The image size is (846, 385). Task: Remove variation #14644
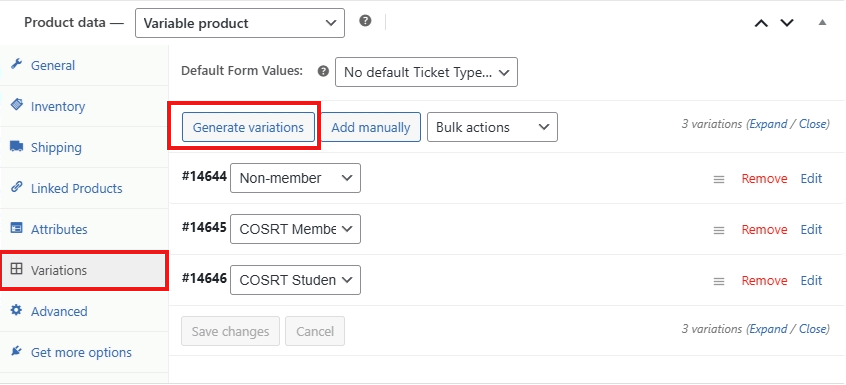pos(764,178)
